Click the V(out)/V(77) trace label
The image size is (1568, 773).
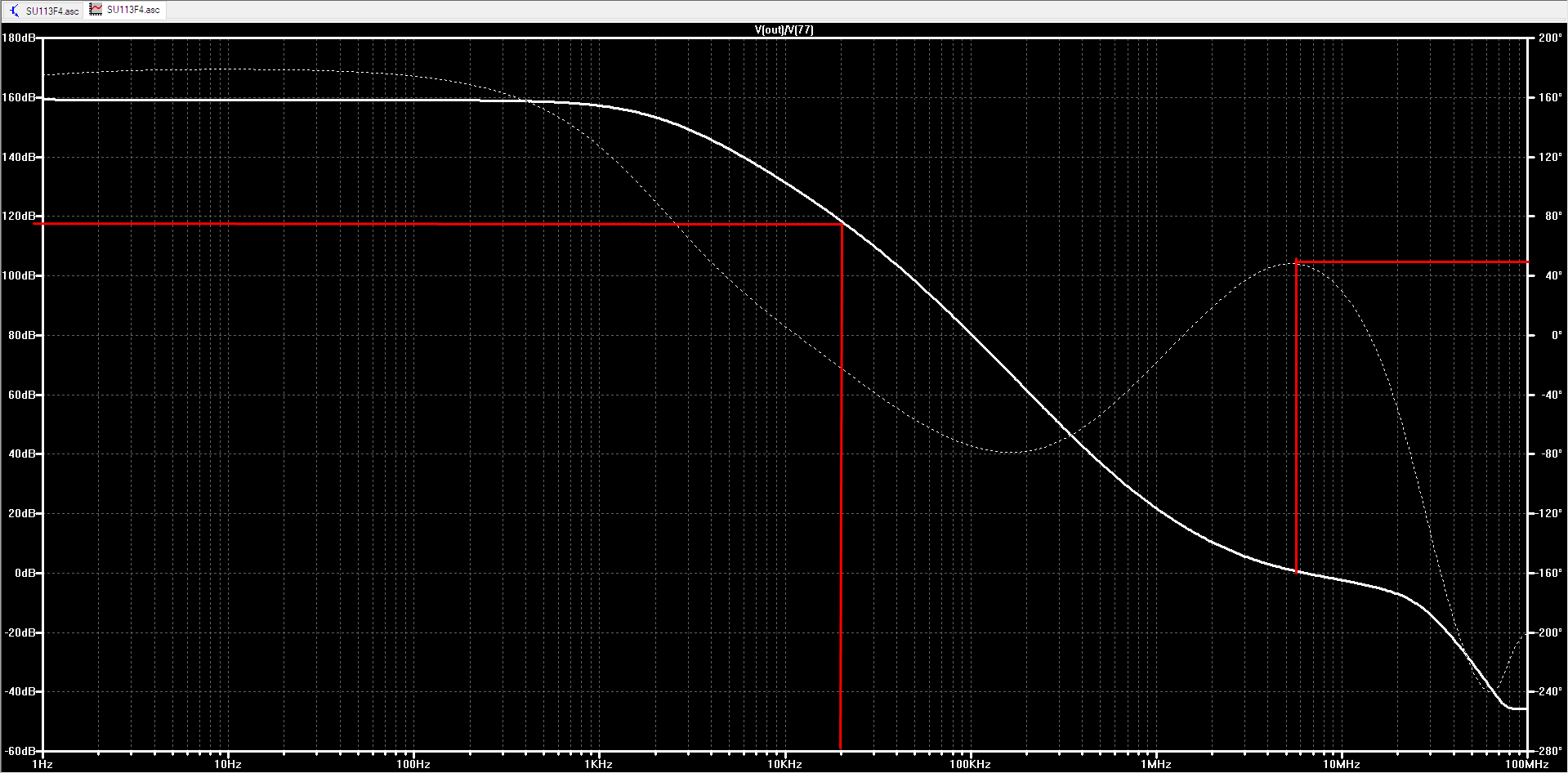(784, 30)
